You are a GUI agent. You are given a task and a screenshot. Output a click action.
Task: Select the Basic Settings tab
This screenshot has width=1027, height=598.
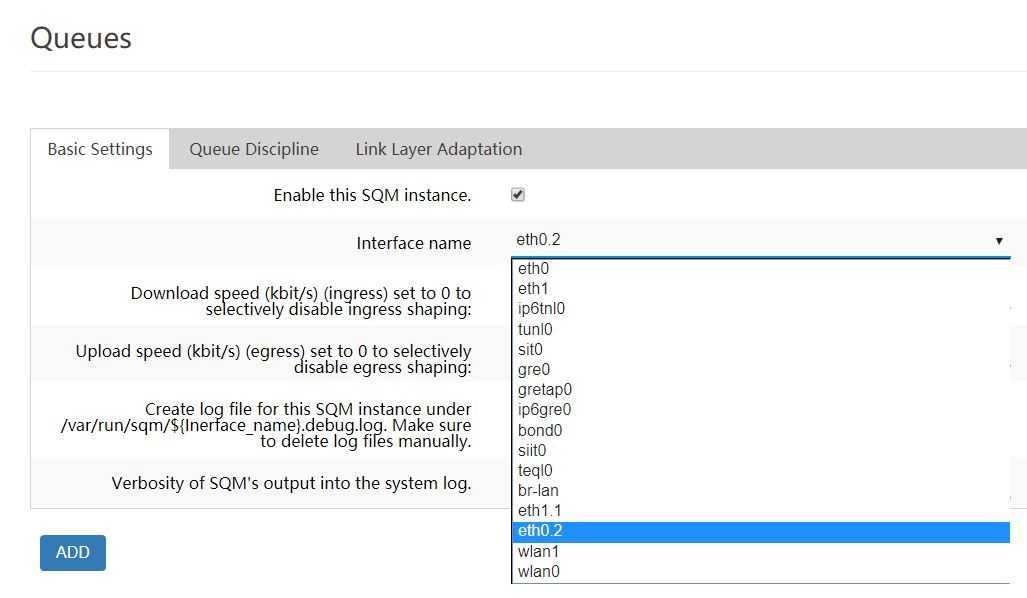pos(99,148)
